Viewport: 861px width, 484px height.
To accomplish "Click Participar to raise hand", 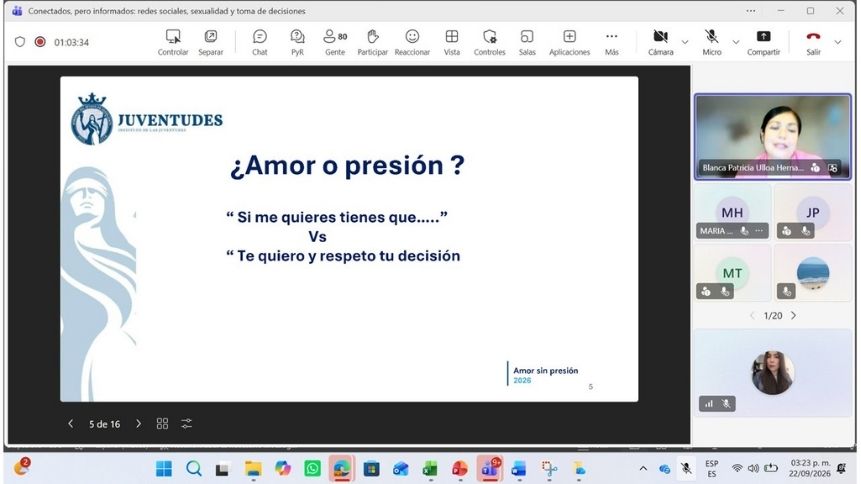I will [x=372, y=42].
